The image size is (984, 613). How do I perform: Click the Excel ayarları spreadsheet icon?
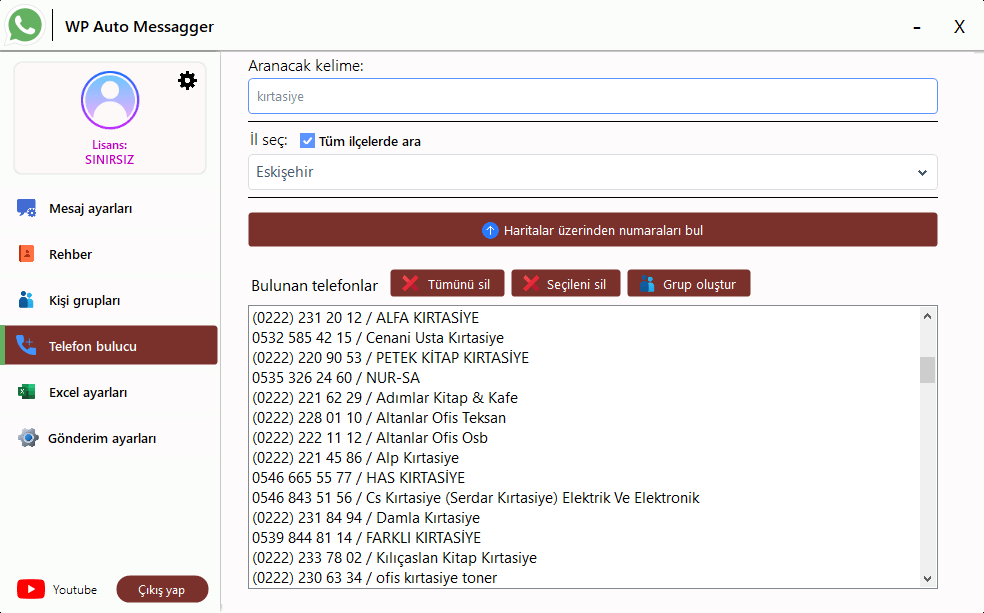click(26, 392)
